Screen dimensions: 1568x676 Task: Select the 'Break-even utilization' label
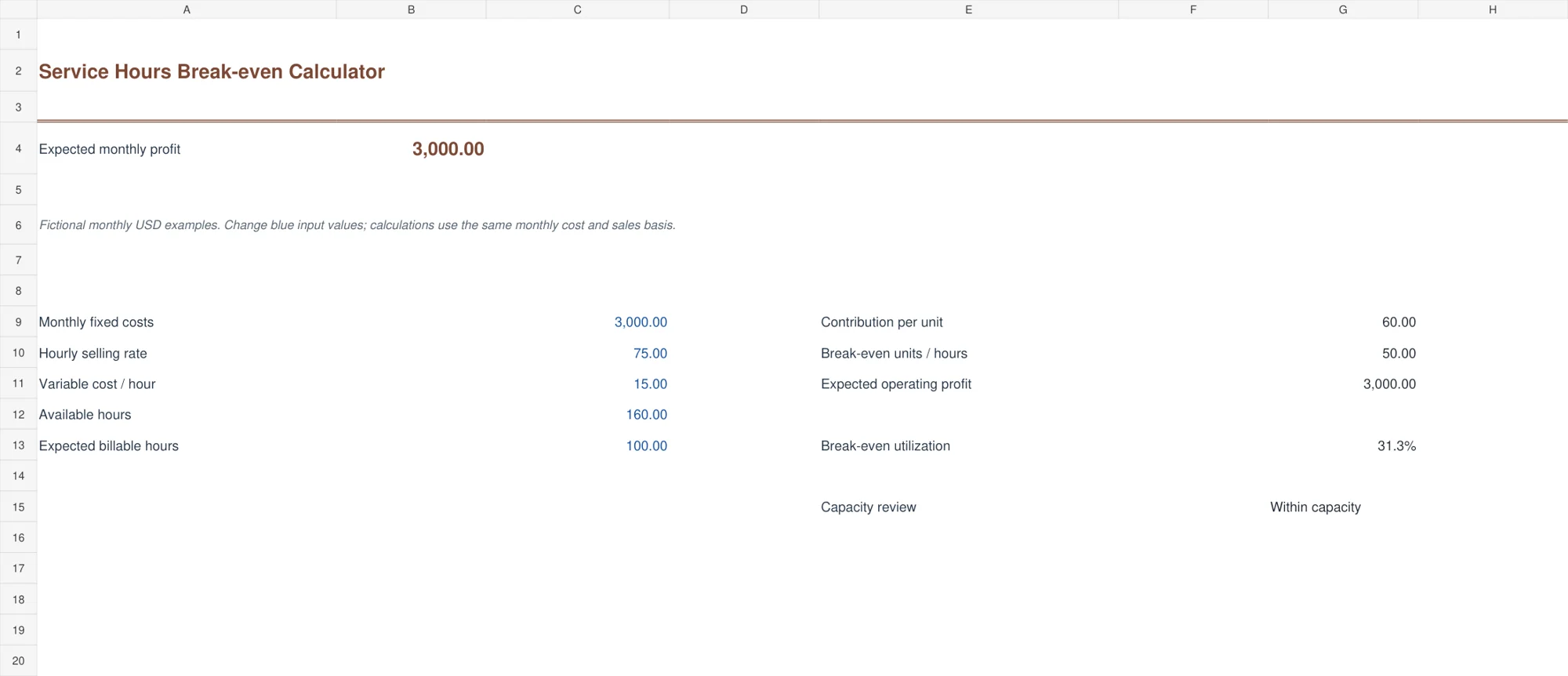point(886,446)
